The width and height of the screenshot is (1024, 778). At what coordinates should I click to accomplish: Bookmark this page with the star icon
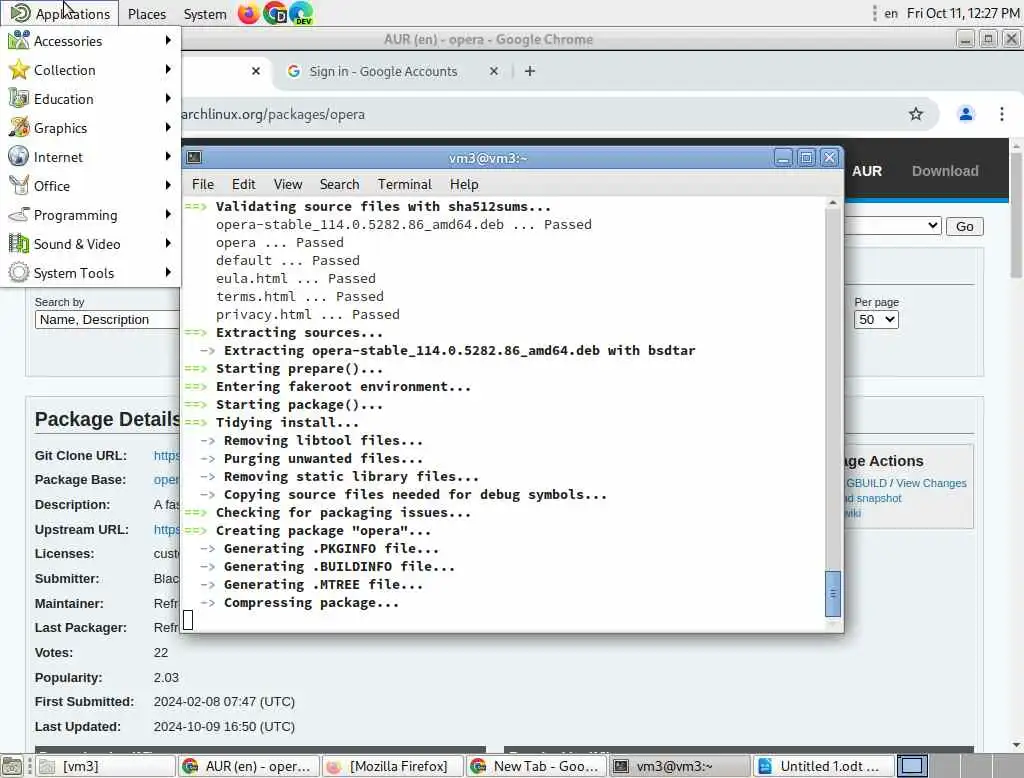916,114
